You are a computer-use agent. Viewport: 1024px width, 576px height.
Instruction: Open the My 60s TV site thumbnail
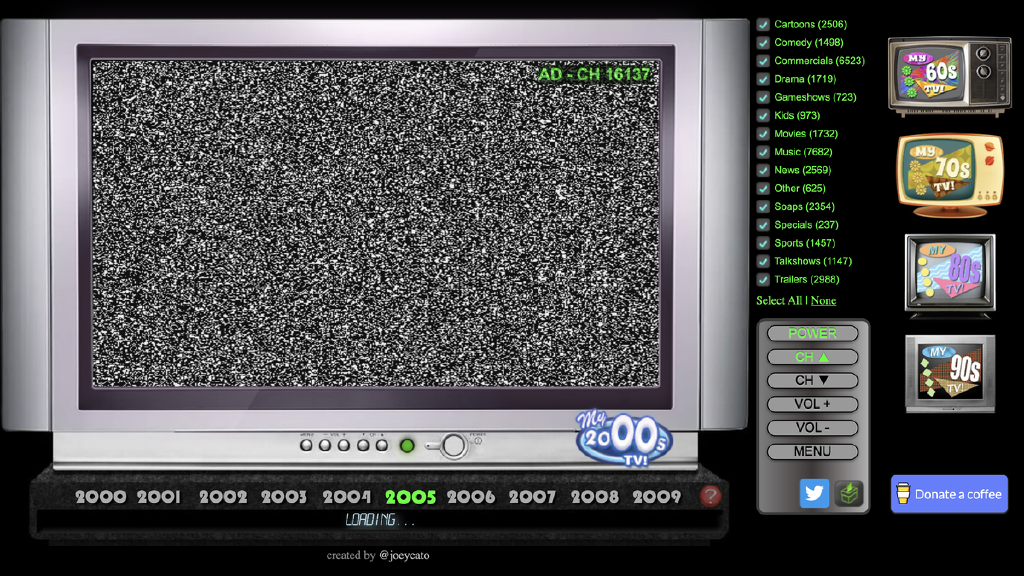tap(949, 76)
